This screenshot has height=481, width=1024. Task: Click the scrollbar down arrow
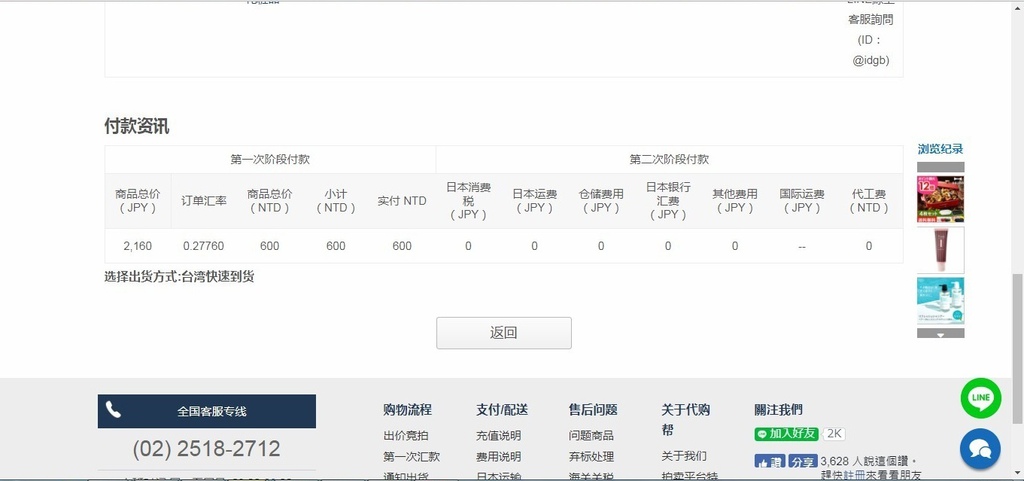click(1017, 475)
